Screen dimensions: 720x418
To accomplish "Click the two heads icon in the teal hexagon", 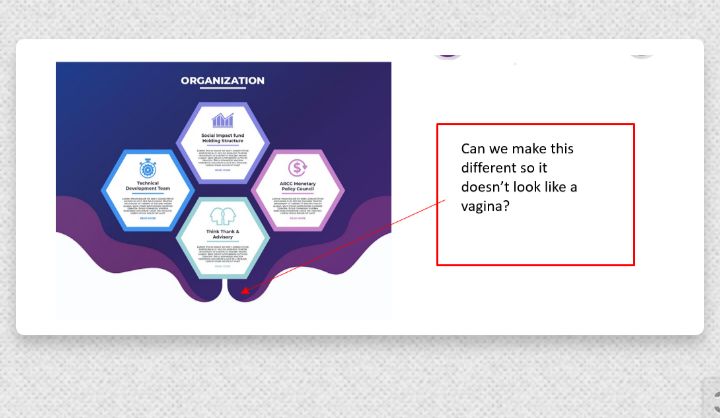I will (223, 216).
